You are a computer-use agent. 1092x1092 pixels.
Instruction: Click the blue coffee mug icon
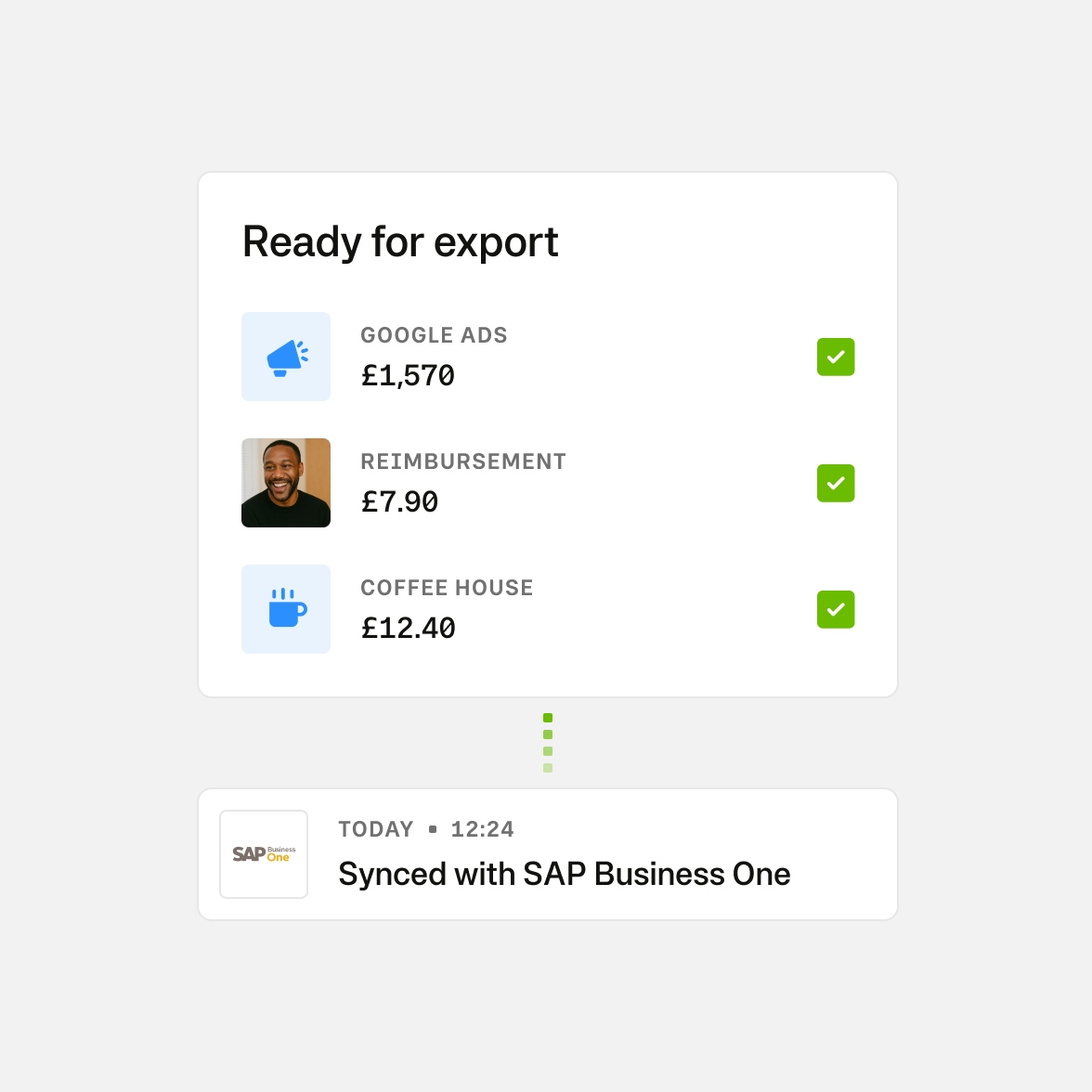point(286,609)
